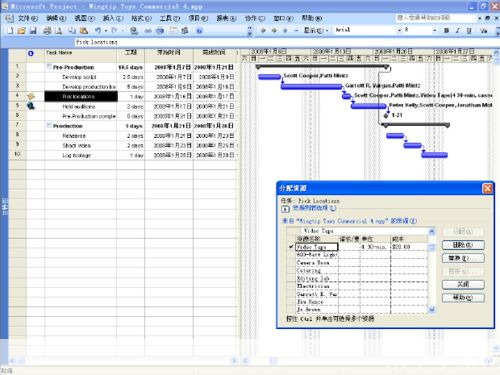The image size is (500, 375).
Task: Expand resource list options in dialog
Action: (x=285, y=209)
